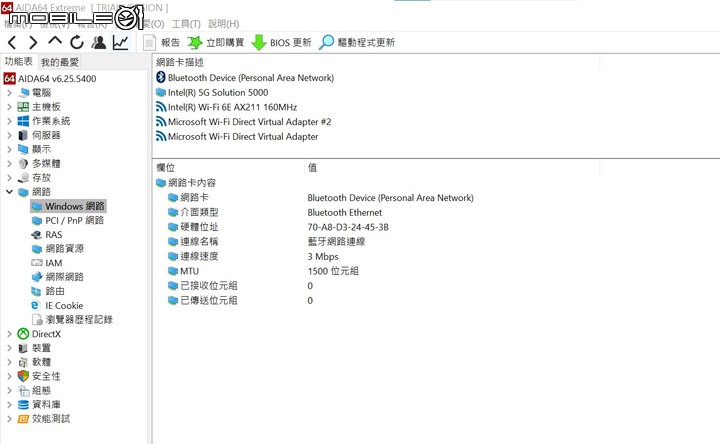The height and width of the screenshot is (444, 720).
Task: Open the user management toolbar icon
Action: (x=98, y=43)
